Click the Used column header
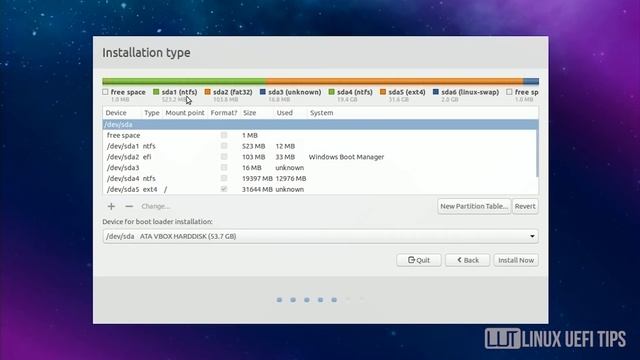640x360 pixels. (284, 113)
